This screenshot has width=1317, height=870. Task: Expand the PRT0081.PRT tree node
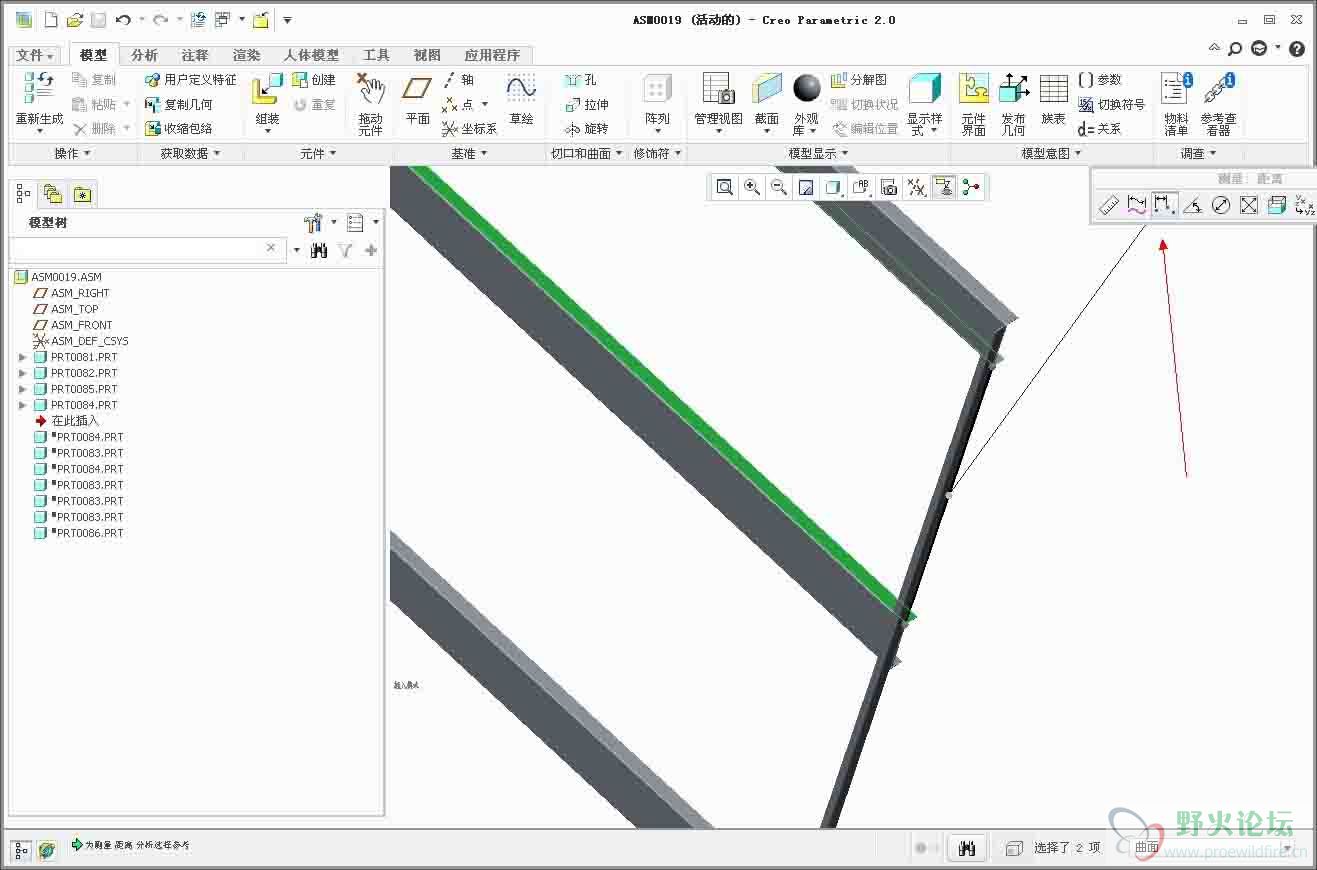(23, 357)
